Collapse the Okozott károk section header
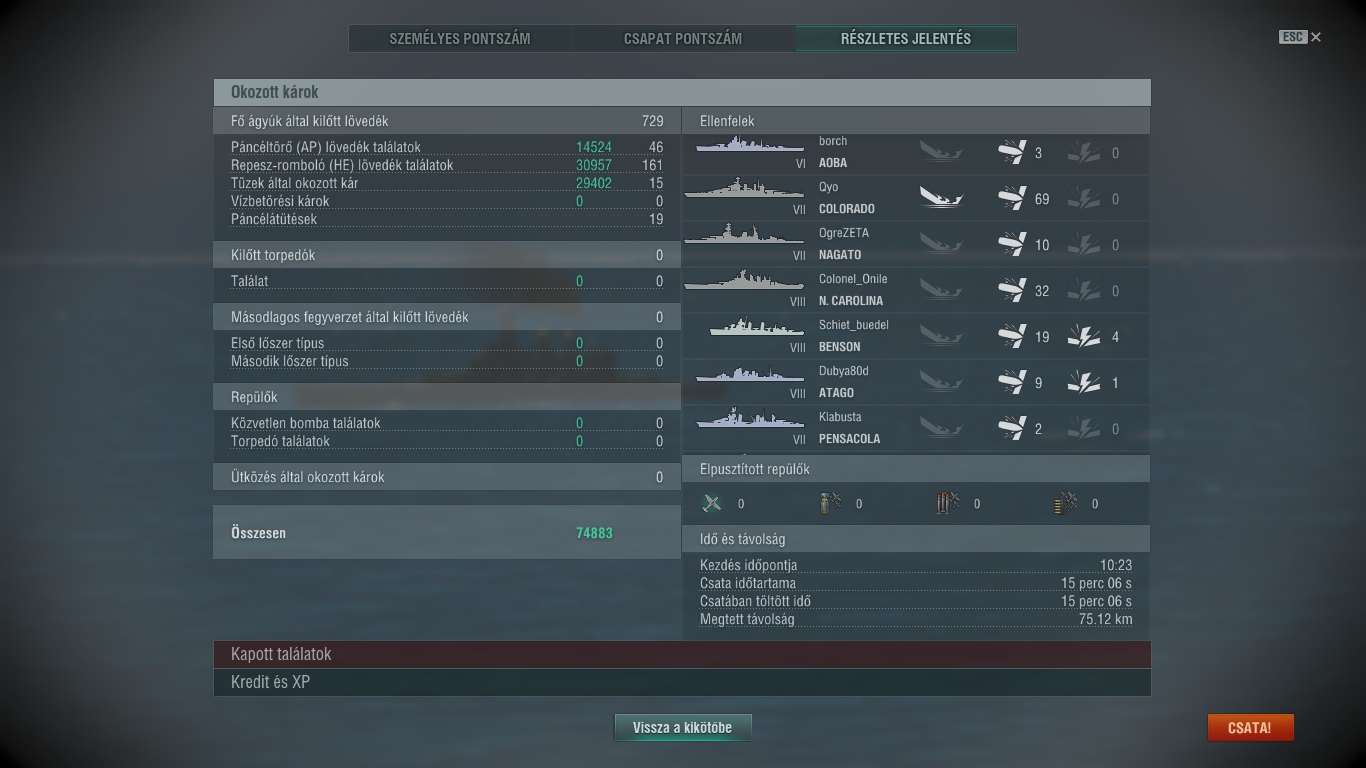Viewport: 1366px width, 768px height. pos(682,92)
